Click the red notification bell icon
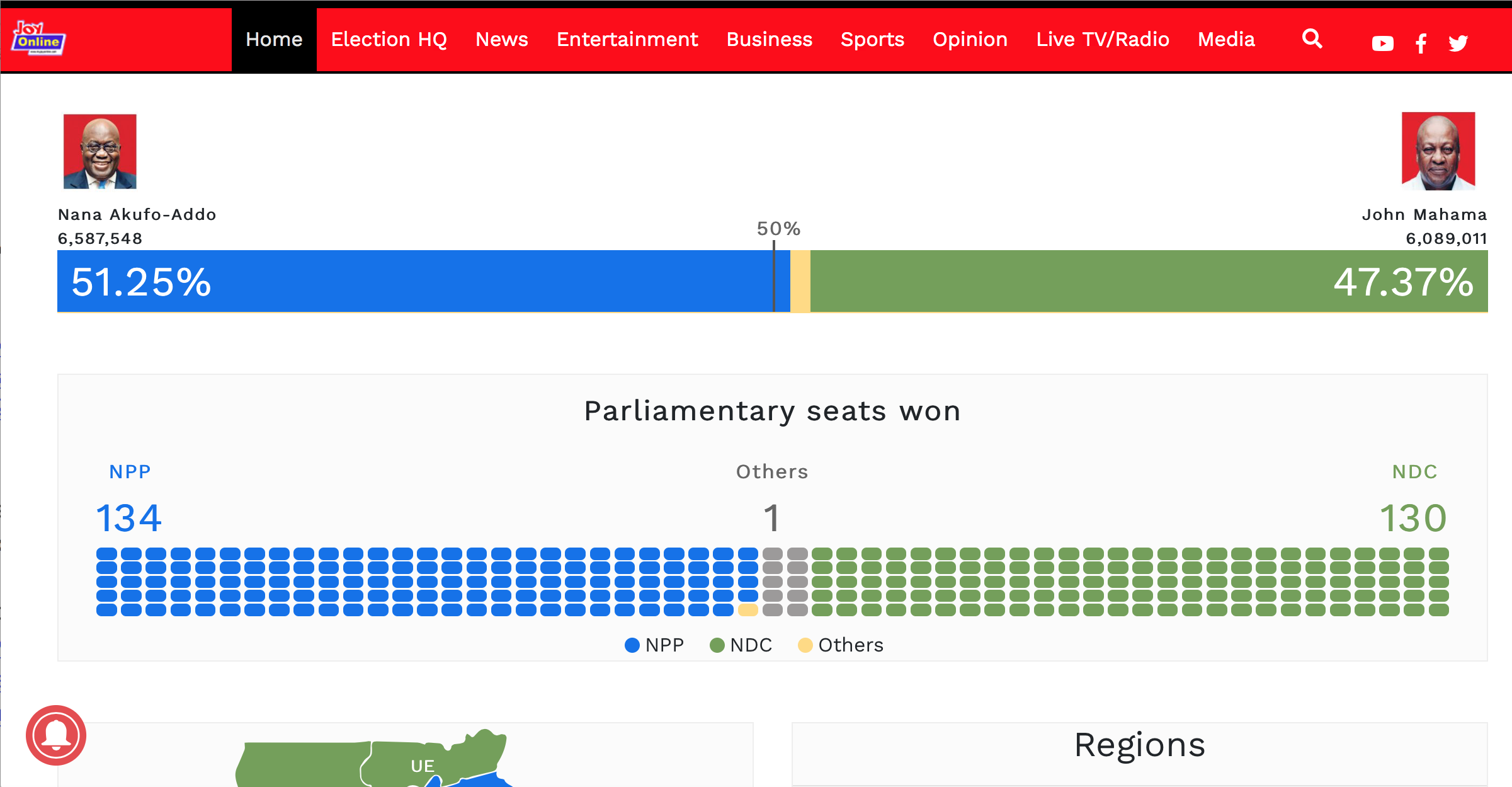 [x=56, y=735]
